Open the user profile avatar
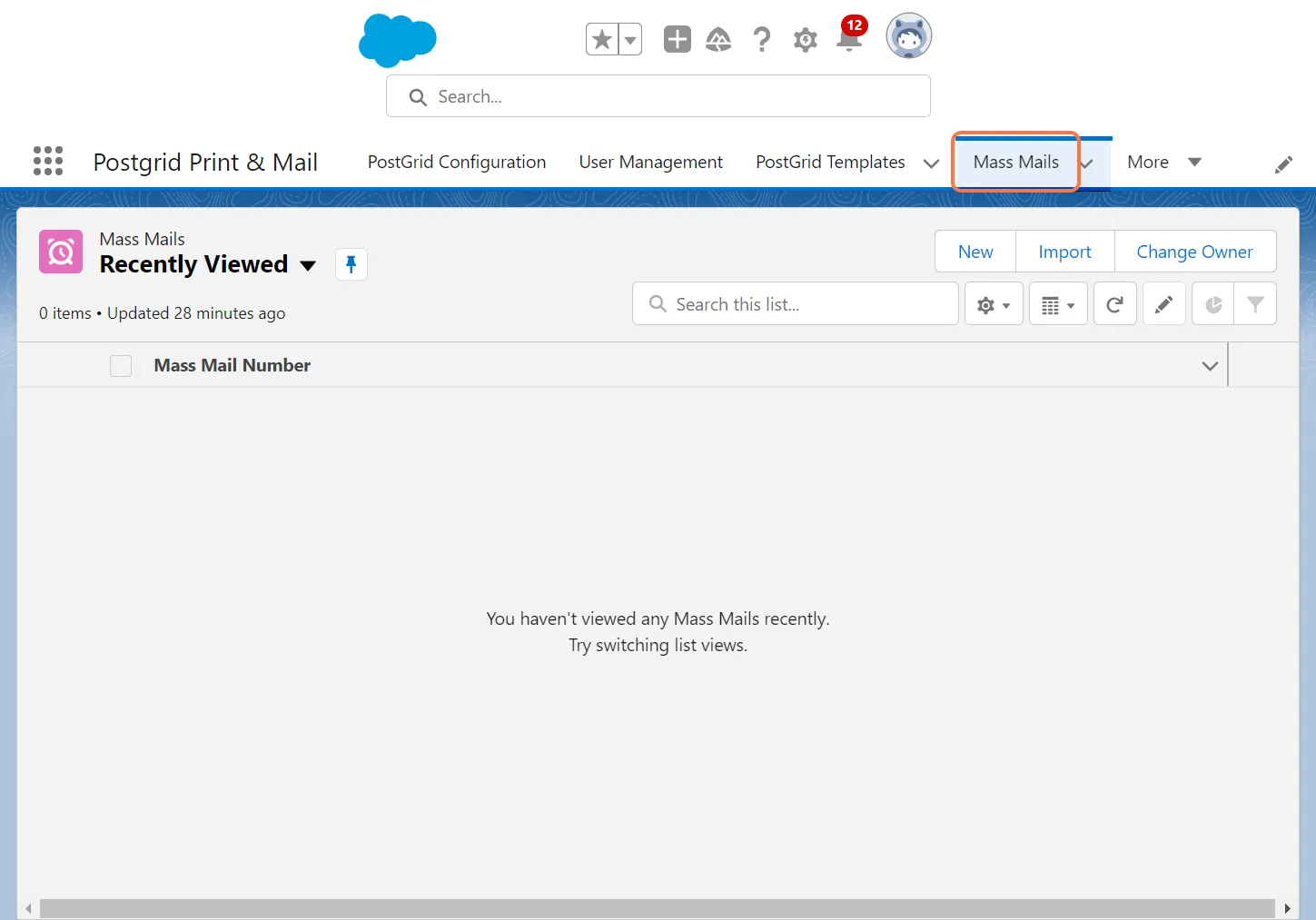 908,36
